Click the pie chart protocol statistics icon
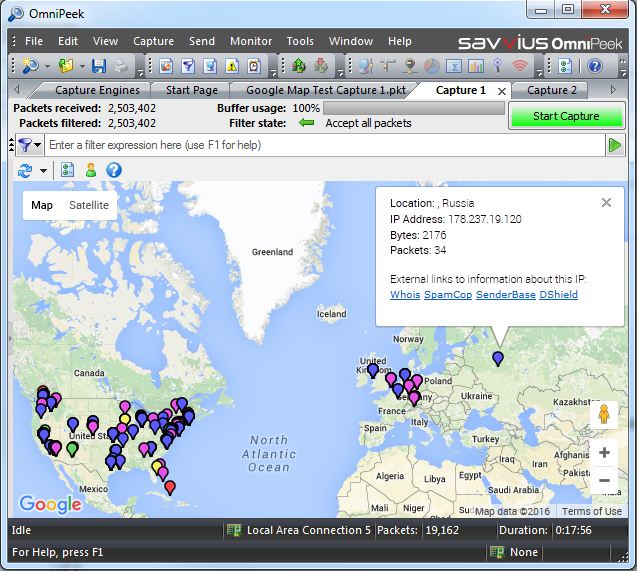The image size is (637, 571). tap(432, 66)
